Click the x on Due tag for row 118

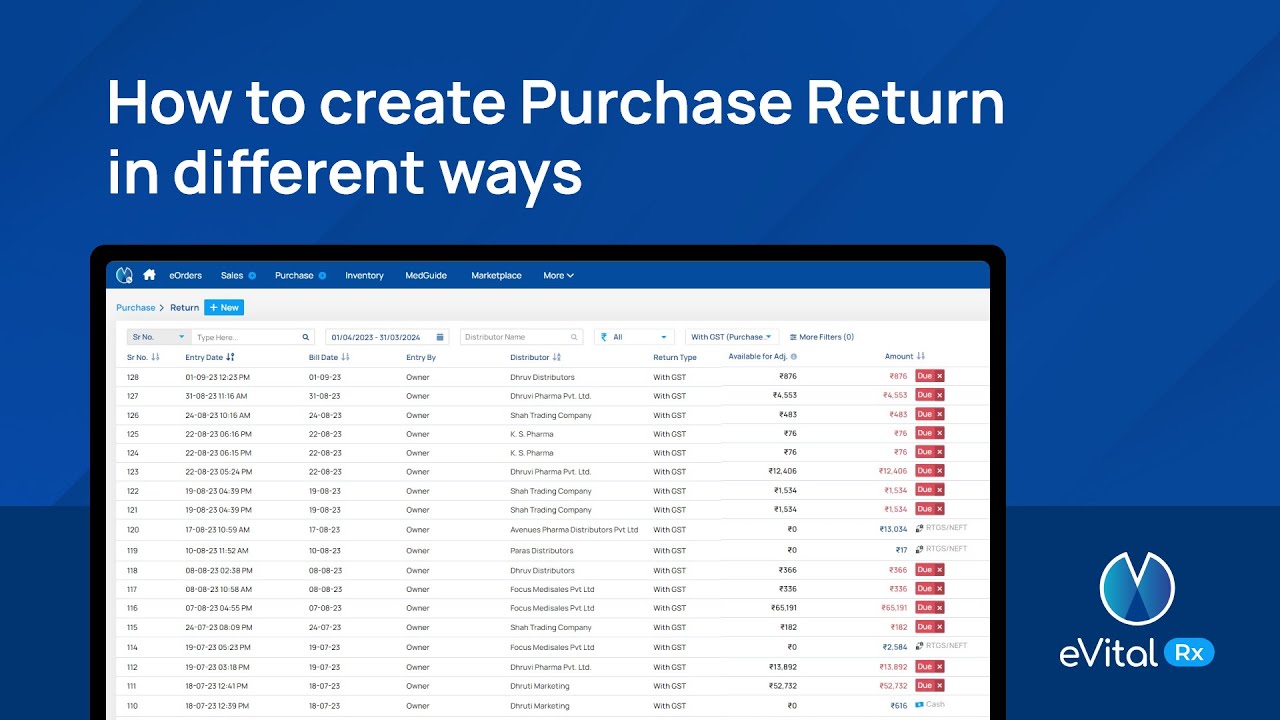click(940, 570)
